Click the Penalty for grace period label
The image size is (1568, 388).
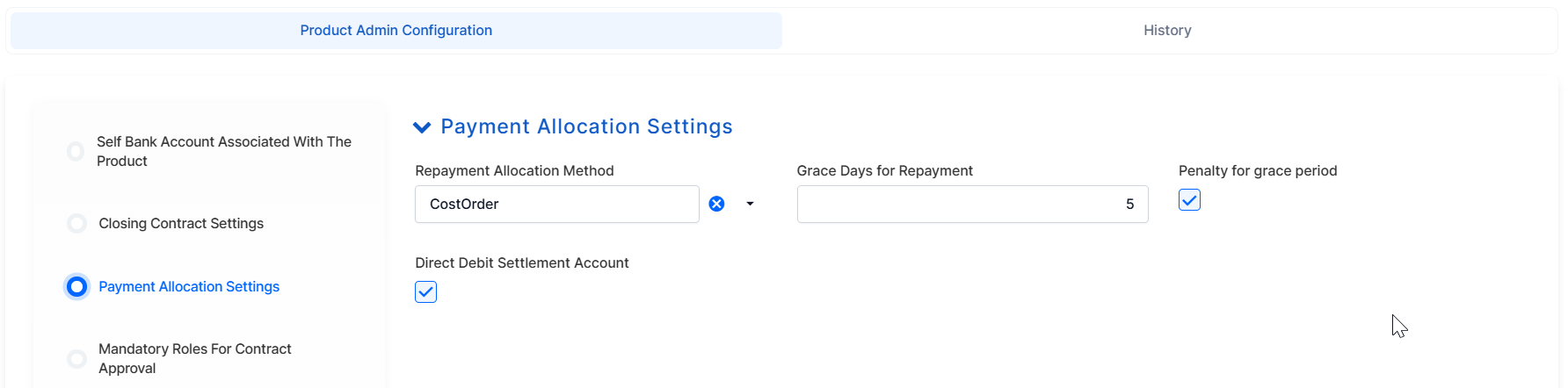[1258, 171]
